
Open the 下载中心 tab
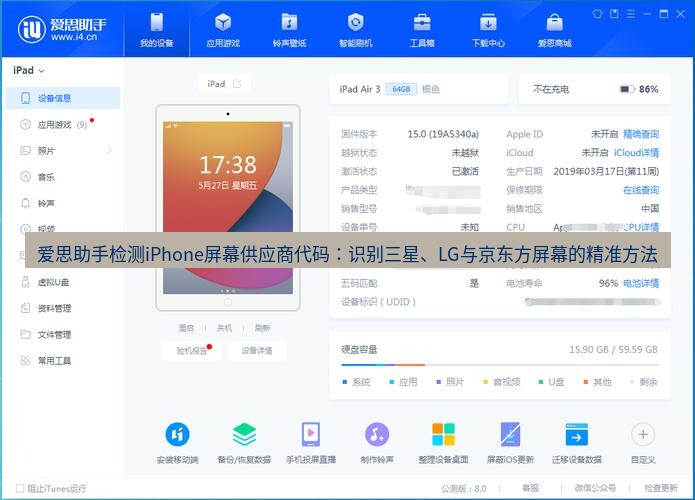[488, 29]
